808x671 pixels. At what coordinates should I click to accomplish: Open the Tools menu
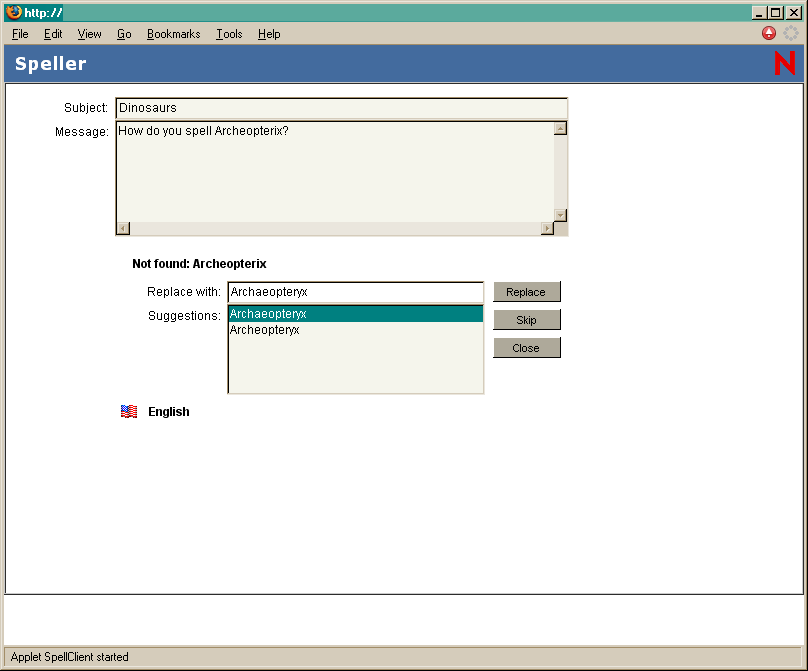pyautogui.click(x=229, y=34)
